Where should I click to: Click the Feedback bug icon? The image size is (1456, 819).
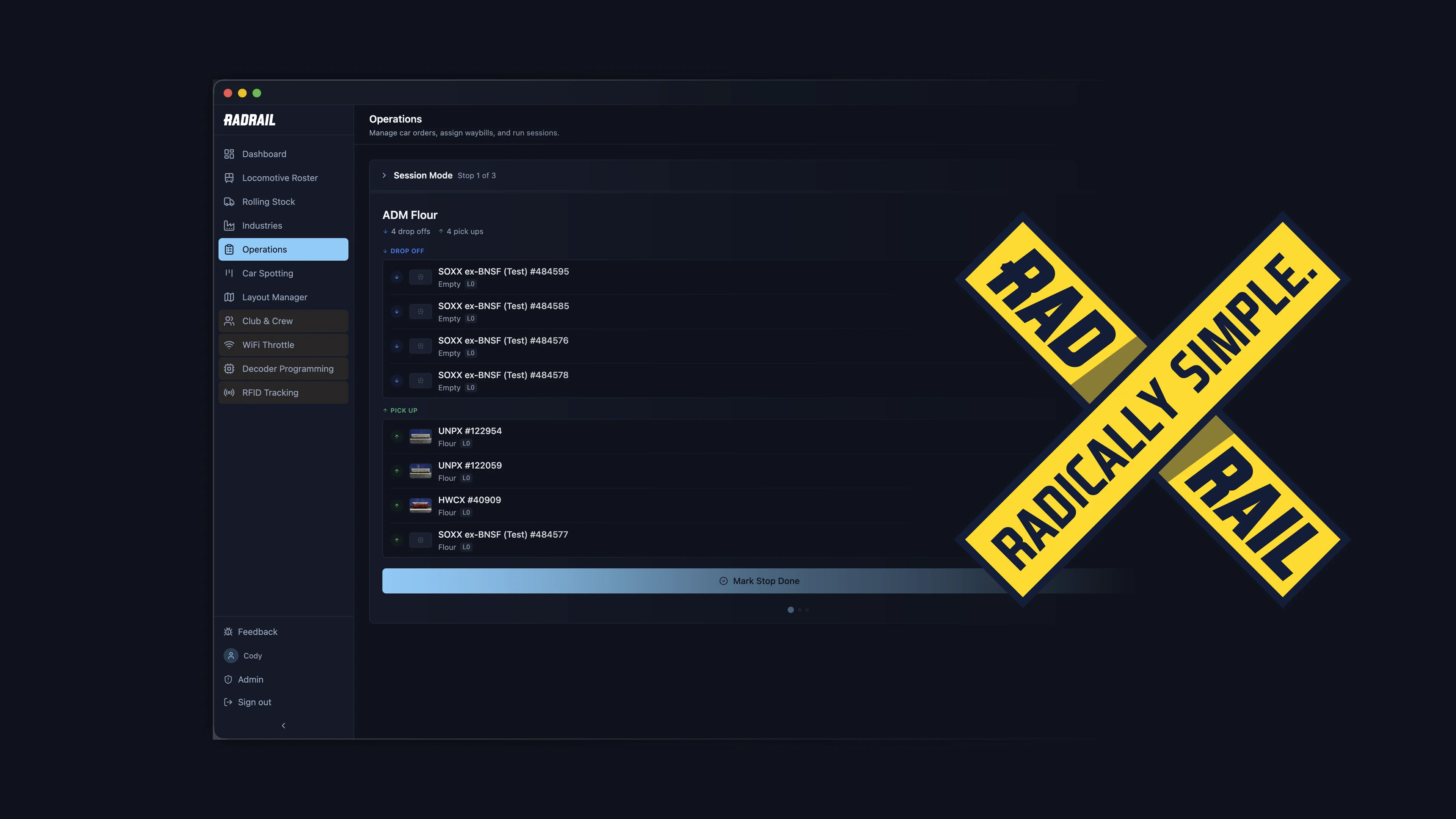pos(228,632)
